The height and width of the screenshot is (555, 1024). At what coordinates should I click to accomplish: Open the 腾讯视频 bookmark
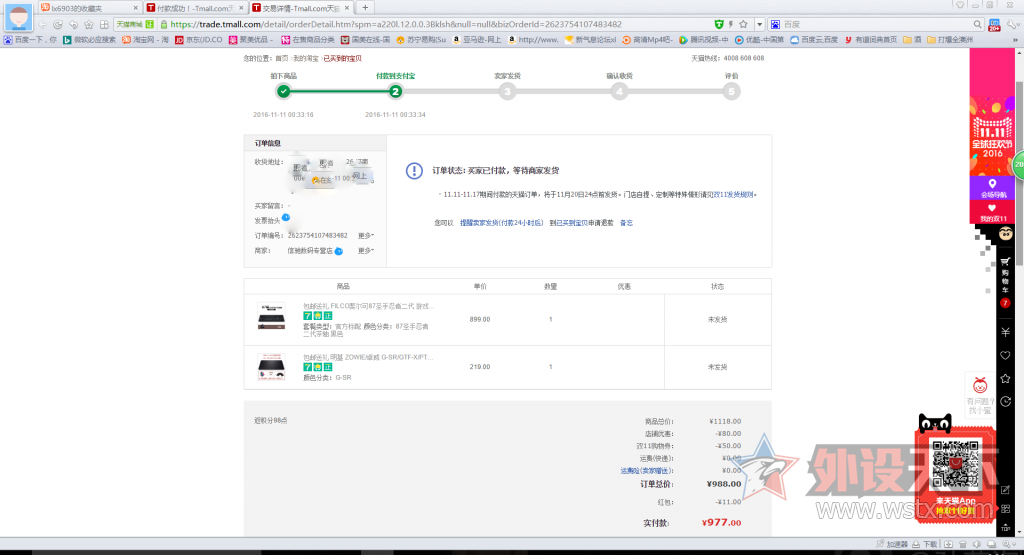click(x=703, y=40)
